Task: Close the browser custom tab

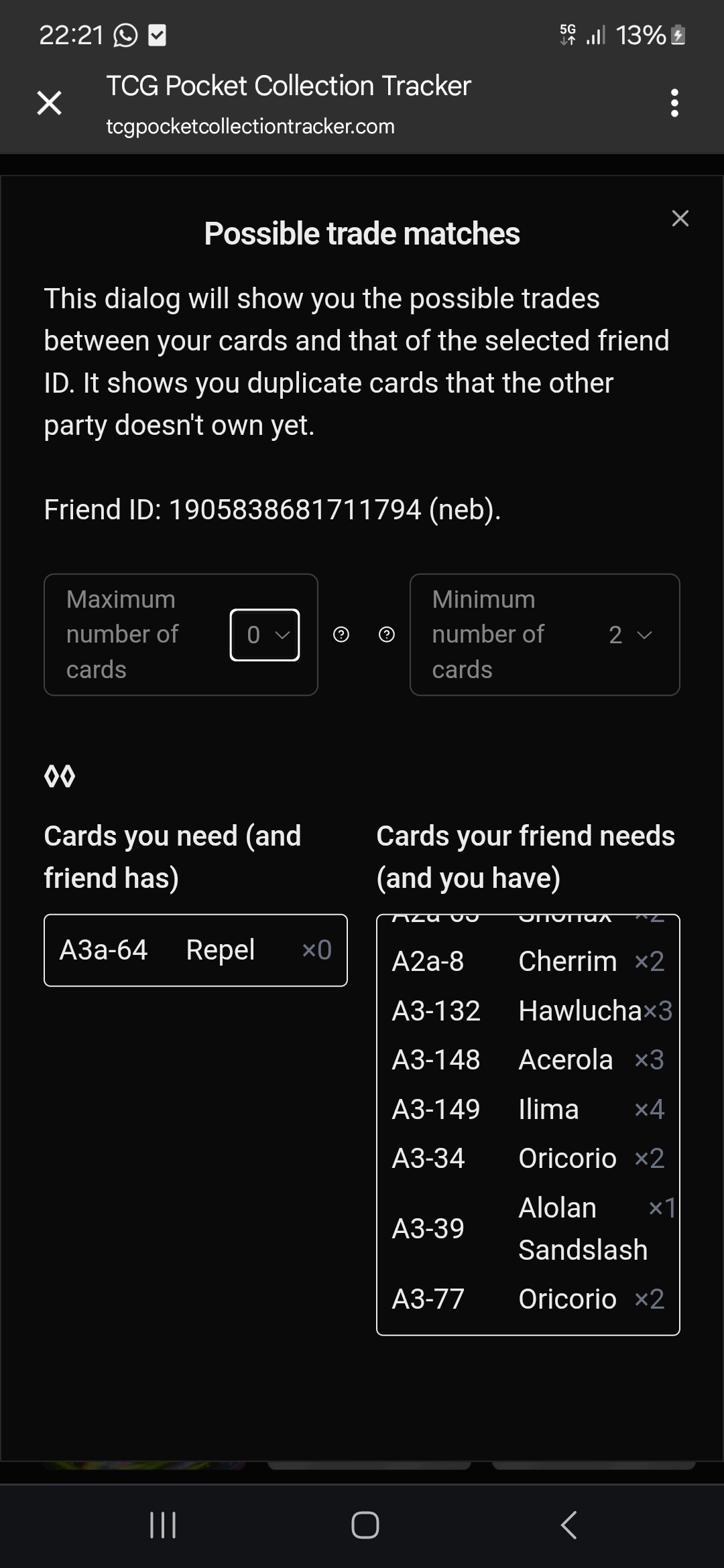Action: click(x=50, y=103)
